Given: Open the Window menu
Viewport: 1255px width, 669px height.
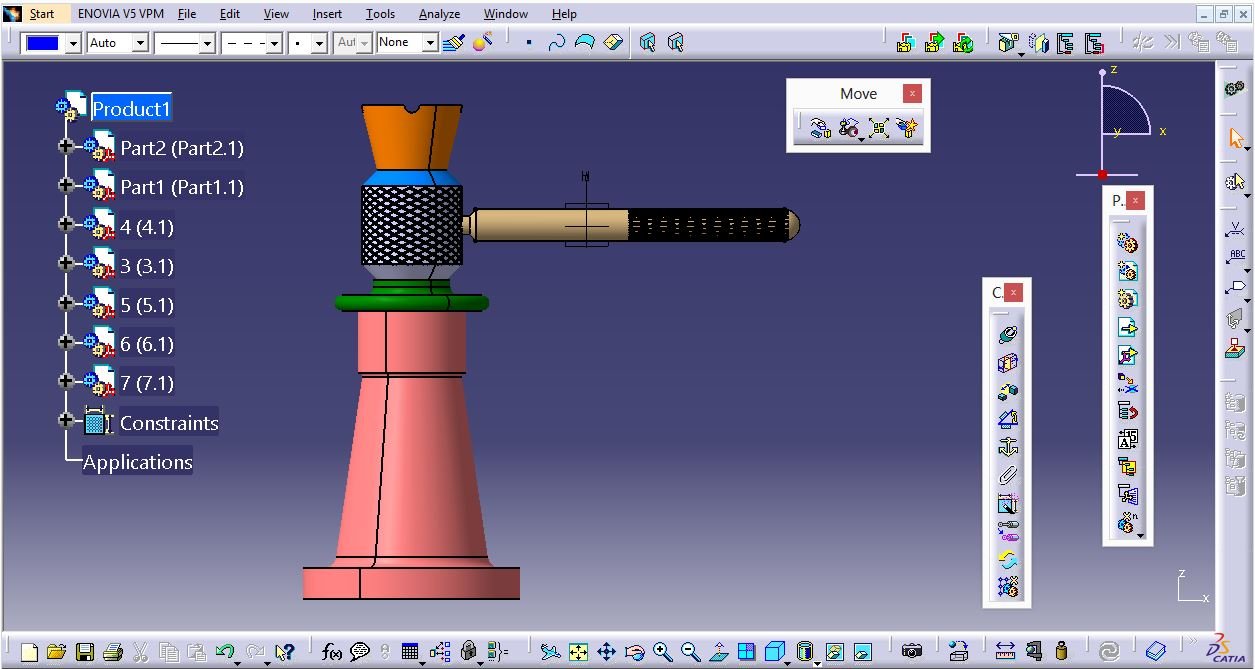Looking at the screenshot, I should pos(506,14).
